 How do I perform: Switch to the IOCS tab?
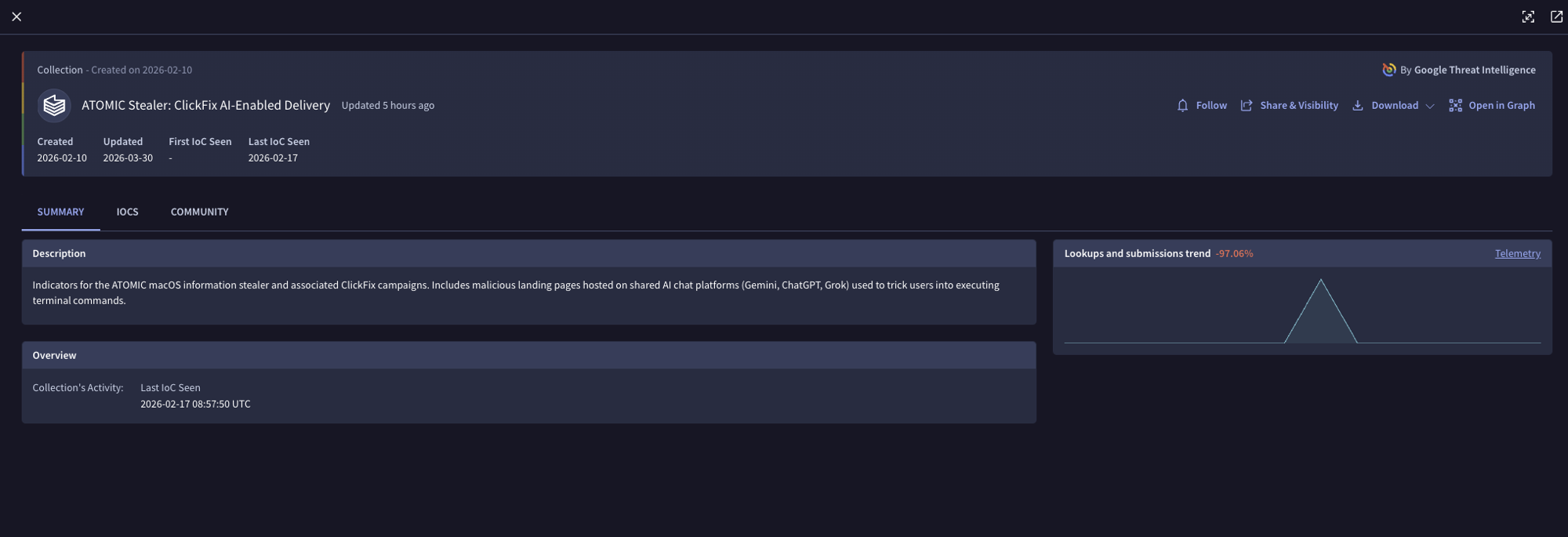coord(127,212)
